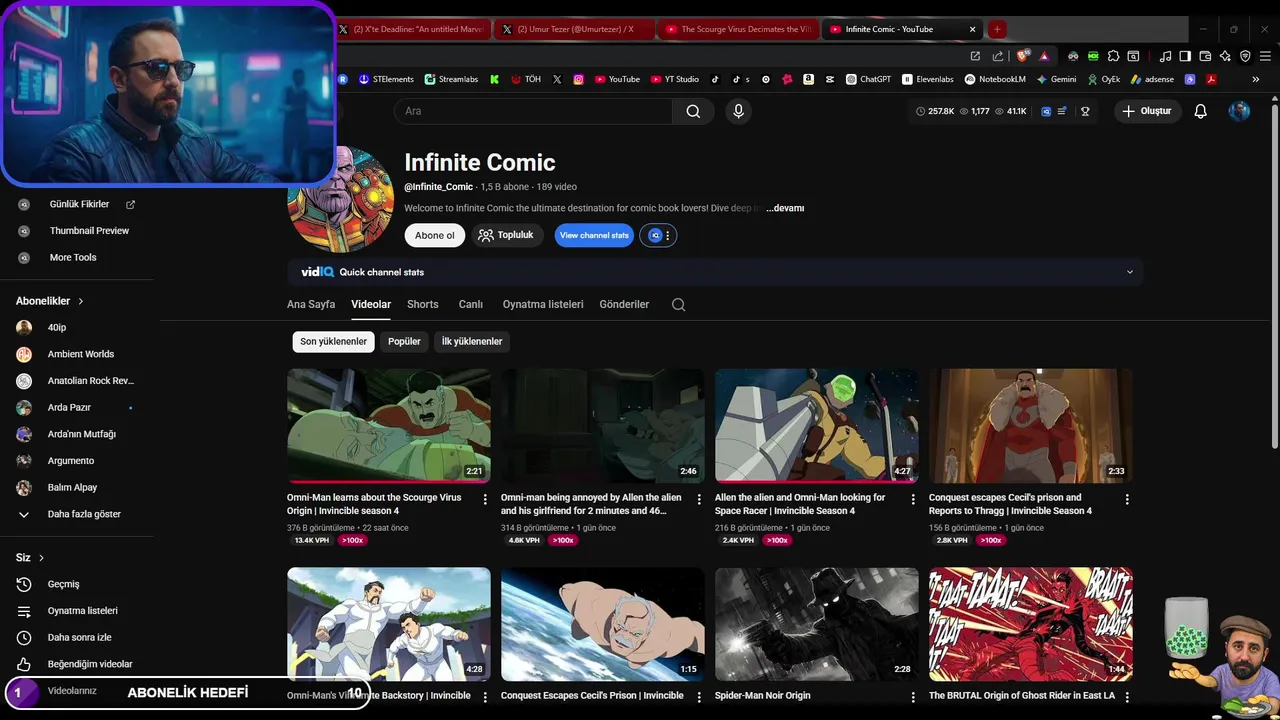The height and width of the screenshot is (720, 1280).
Task: Click the Brave Shields lion icon
Action: click(x=1024, y=56)
